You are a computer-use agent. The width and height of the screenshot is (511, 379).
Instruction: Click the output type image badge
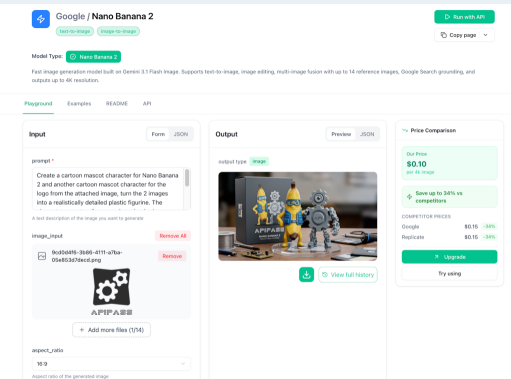[259, 161]
